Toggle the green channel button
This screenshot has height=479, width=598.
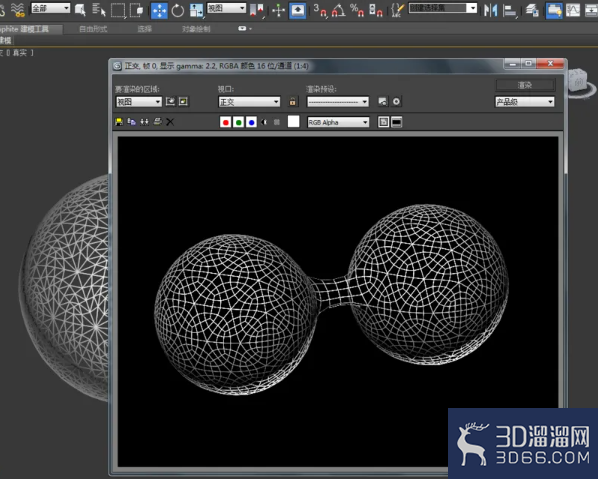238,122
